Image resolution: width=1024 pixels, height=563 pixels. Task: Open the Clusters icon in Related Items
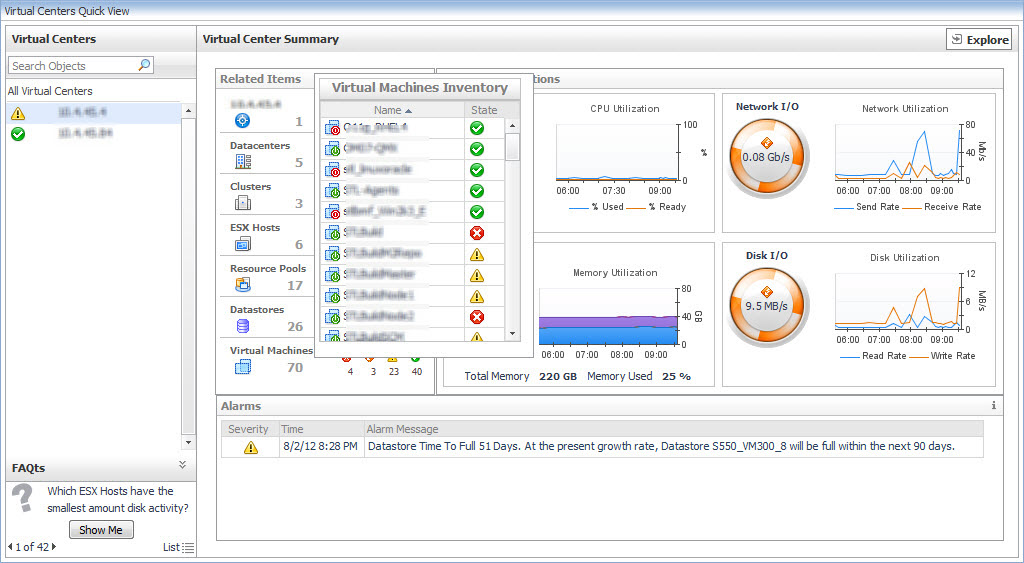pyautogui.click(x=242, y=203)
